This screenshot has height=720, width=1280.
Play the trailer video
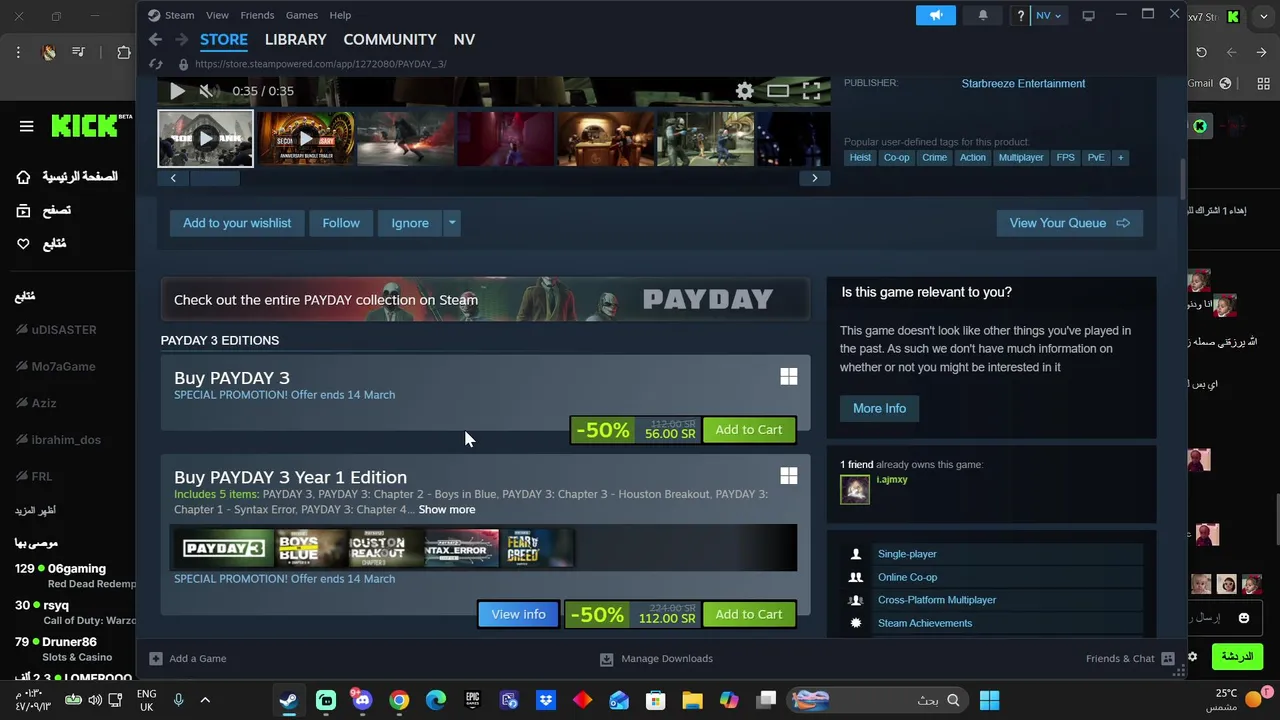click(177, 91)
